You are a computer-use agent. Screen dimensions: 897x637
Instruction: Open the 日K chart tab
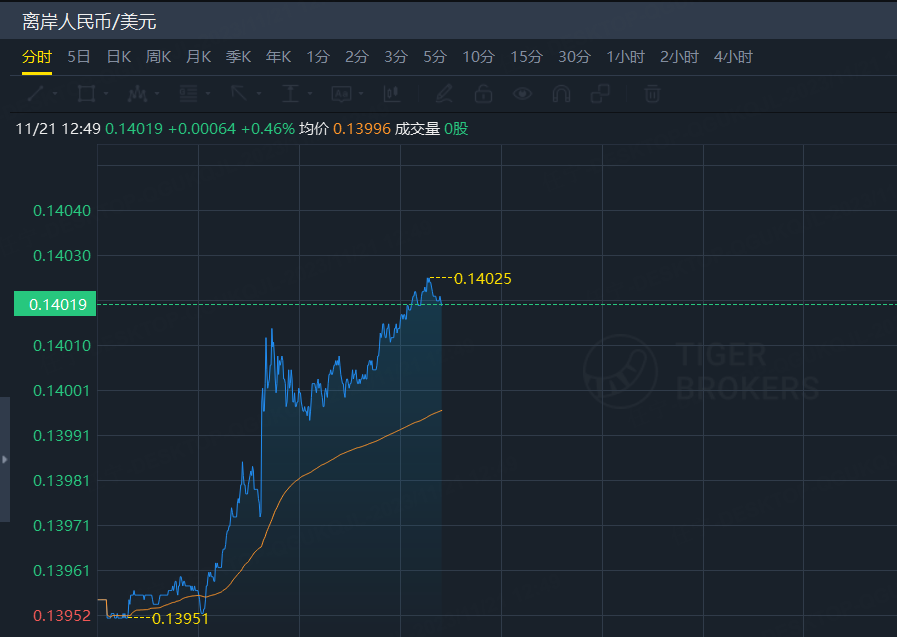coord(119,57)
